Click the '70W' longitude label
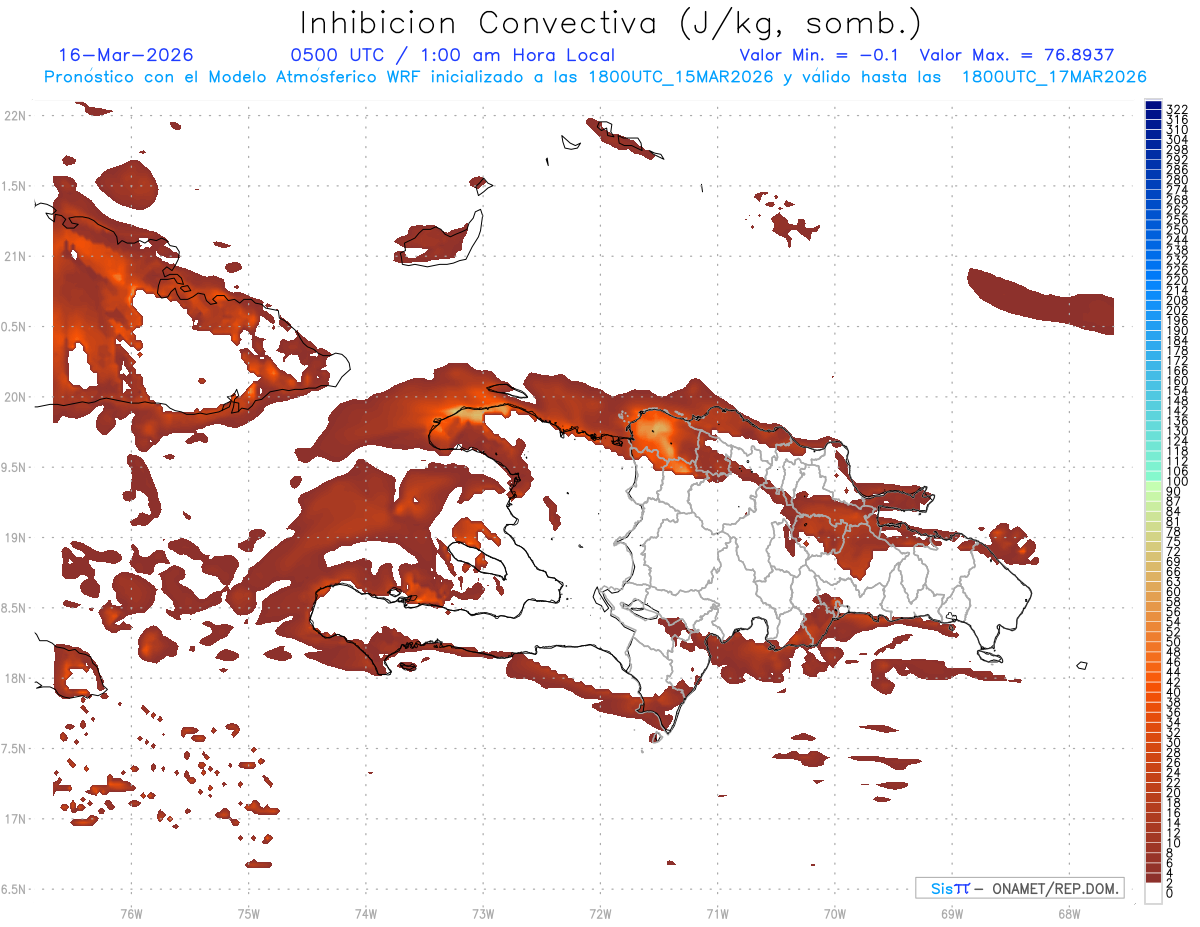1200x927 pixels. pyautogui.click(x=834, y=914)
